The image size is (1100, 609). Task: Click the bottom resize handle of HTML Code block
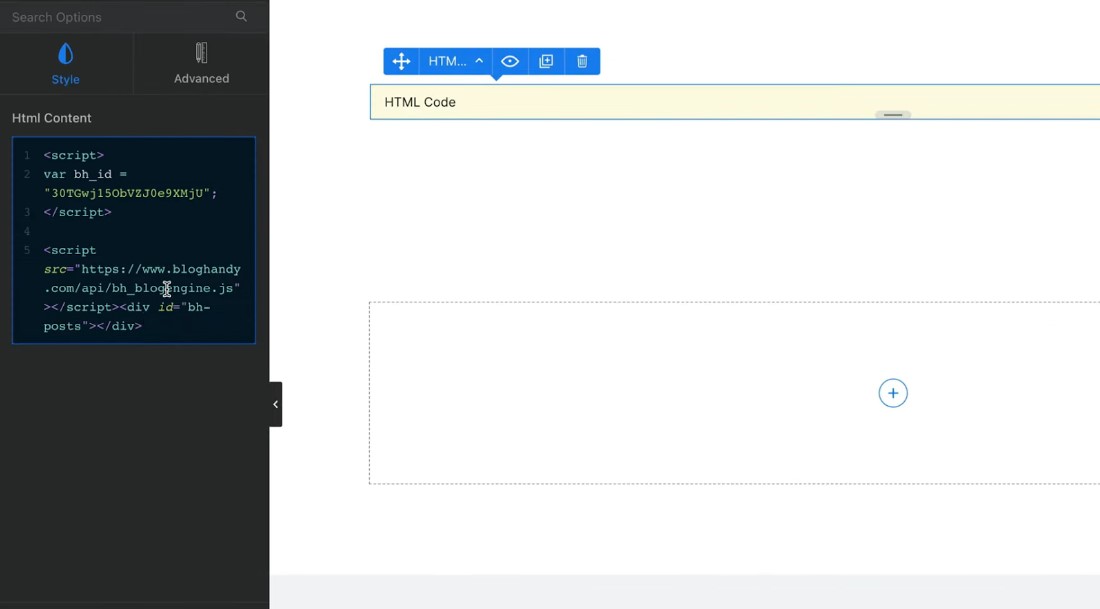[892, 114]
